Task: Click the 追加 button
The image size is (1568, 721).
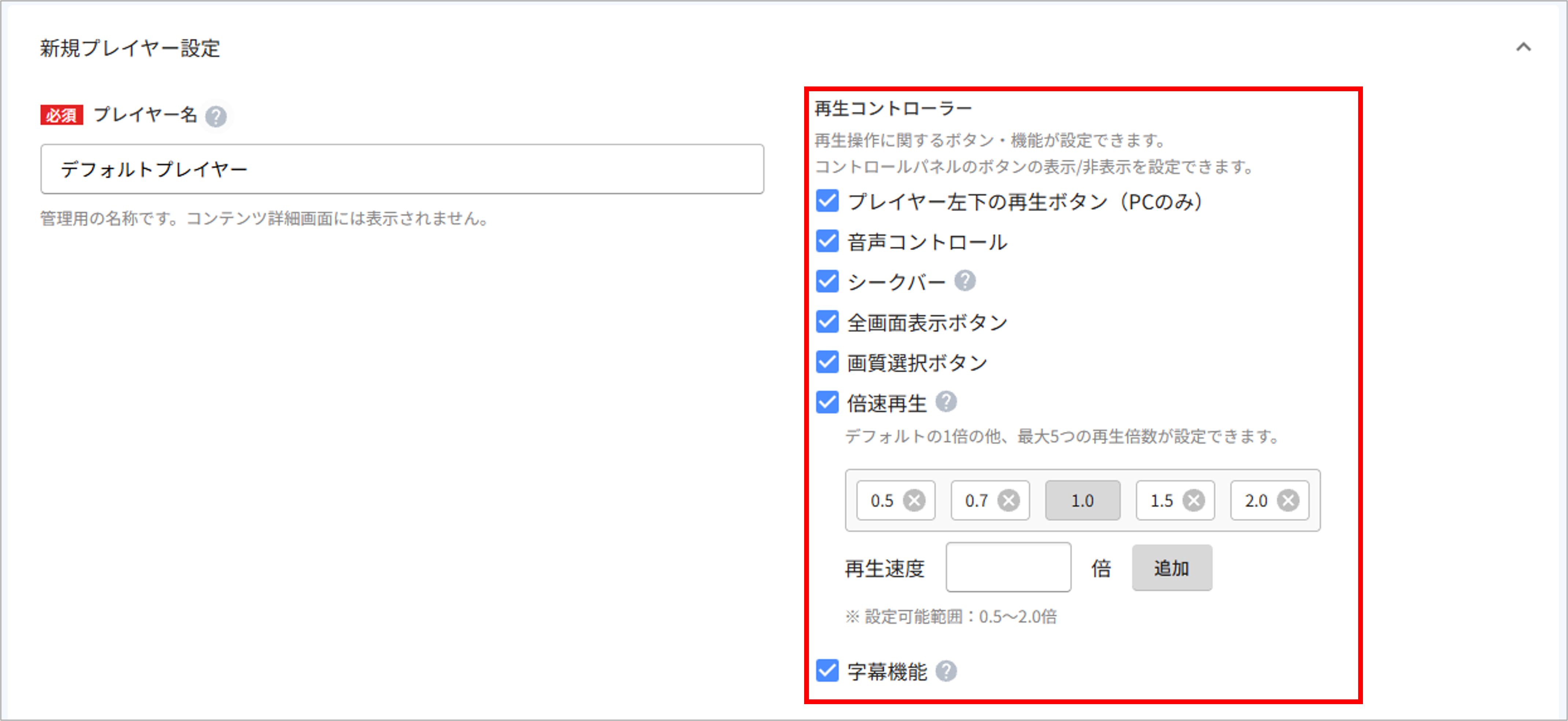Action: coord(1172,567)
